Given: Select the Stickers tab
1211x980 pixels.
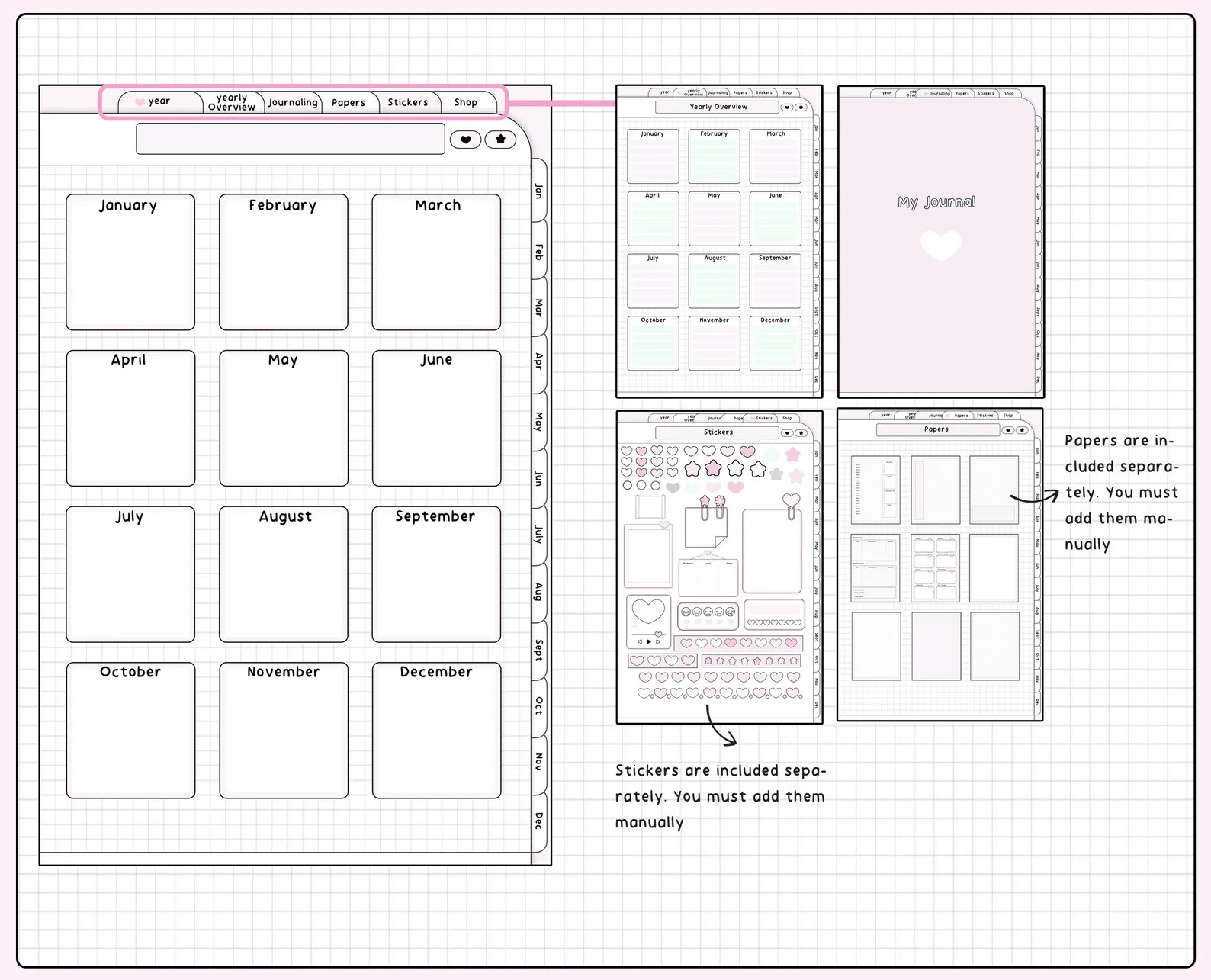Looking at the screenshot, I should pyautogui.click(x=408, y=102).
